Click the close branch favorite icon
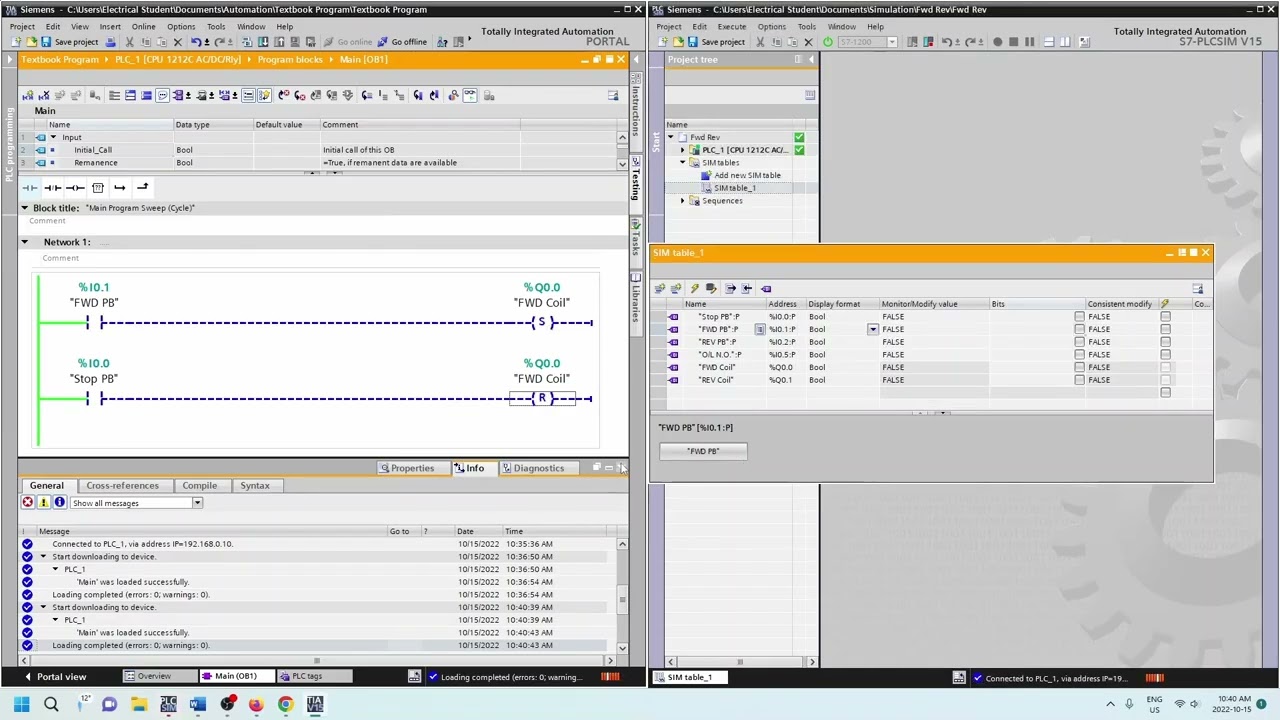 142,187
